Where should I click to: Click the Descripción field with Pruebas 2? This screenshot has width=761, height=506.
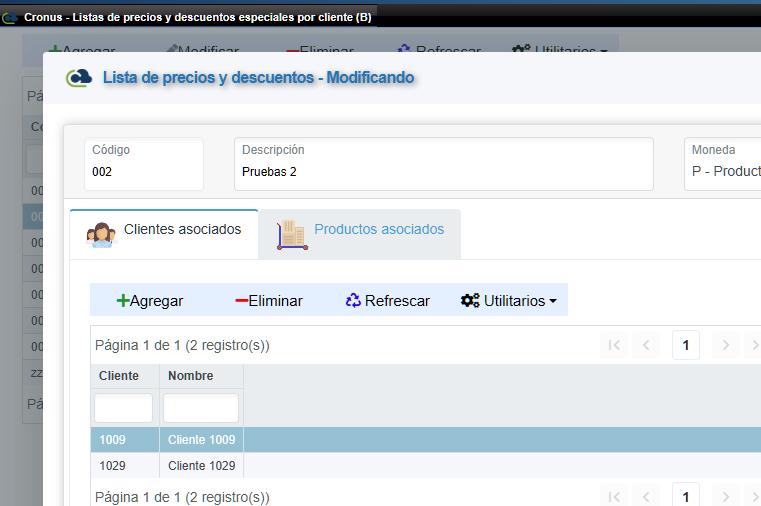pos(443,171)
